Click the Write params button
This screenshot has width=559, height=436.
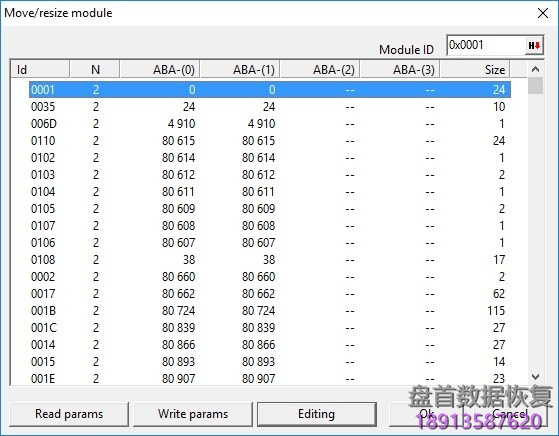point(193,414)
